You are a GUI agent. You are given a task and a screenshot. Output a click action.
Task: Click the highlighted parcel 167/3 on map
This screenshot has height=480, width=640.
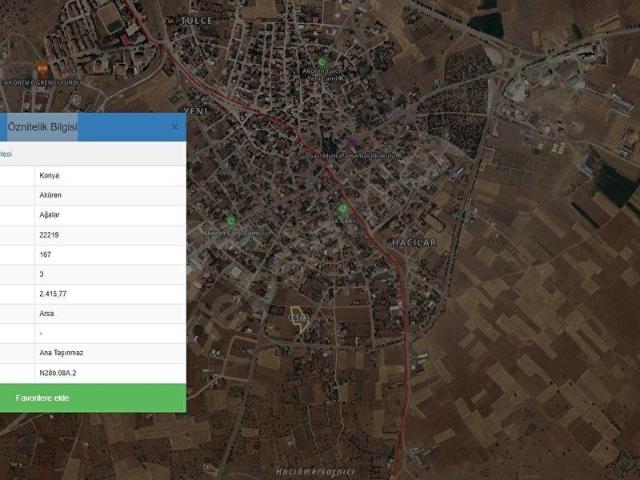(x=300, y=318)
